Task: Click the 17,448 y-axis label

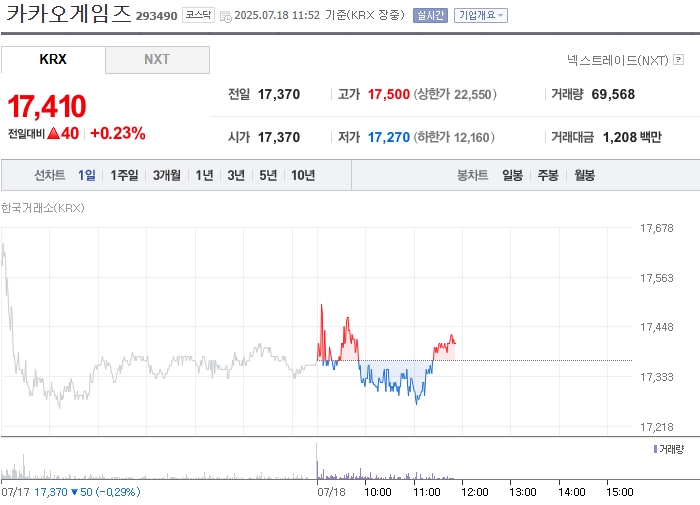Action: point(656,327)
